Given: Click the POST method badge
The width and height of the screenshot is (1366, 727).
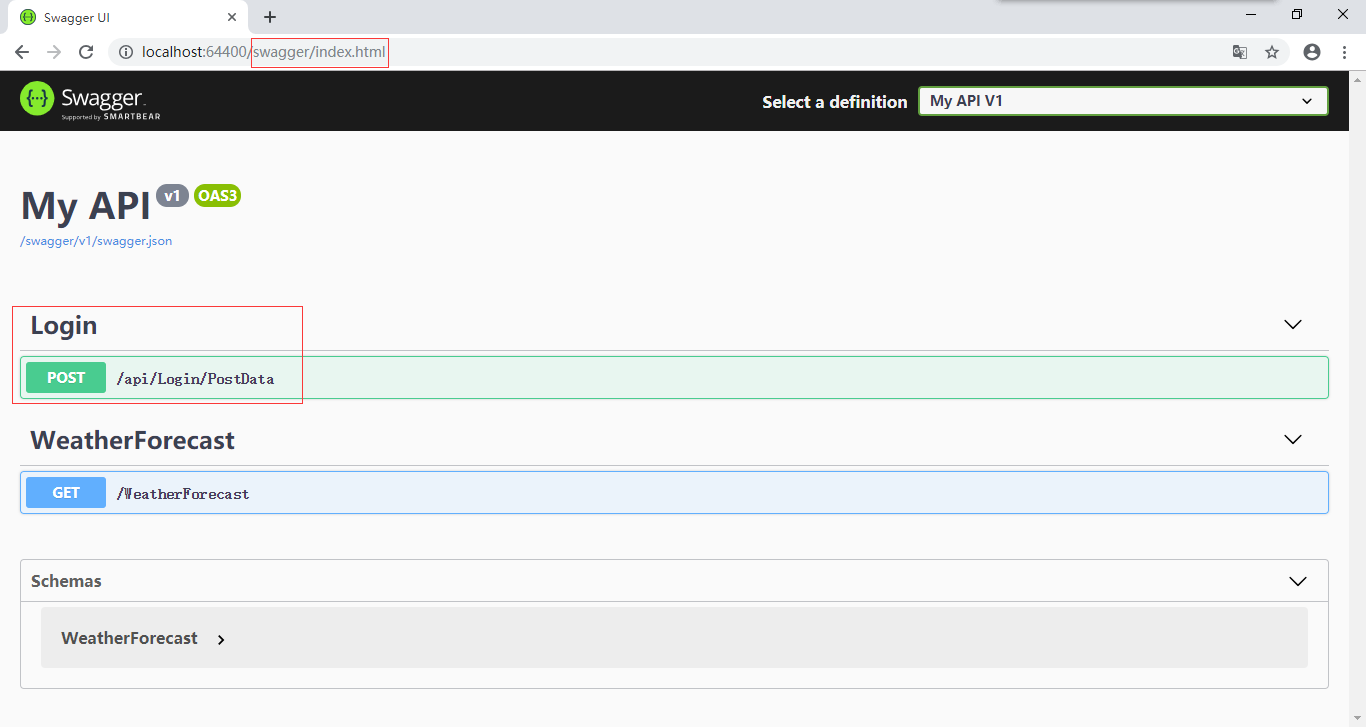Looking at the screenshot, I should tap(66, 378).
